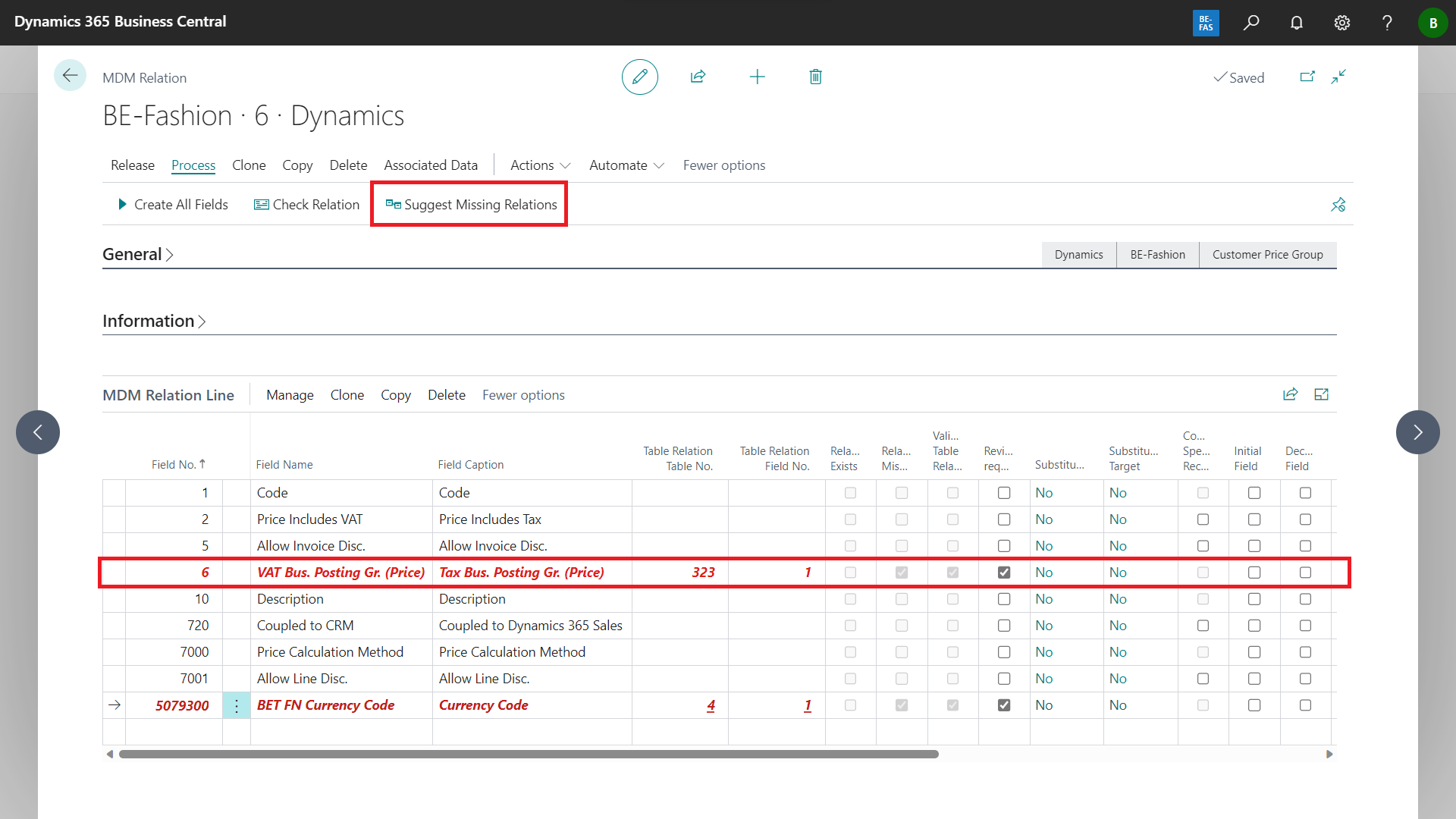Toggle Review required for VAT Bus. Posting row
The height and width of the screenshot is (819, 1456).
pos(1004,573)
